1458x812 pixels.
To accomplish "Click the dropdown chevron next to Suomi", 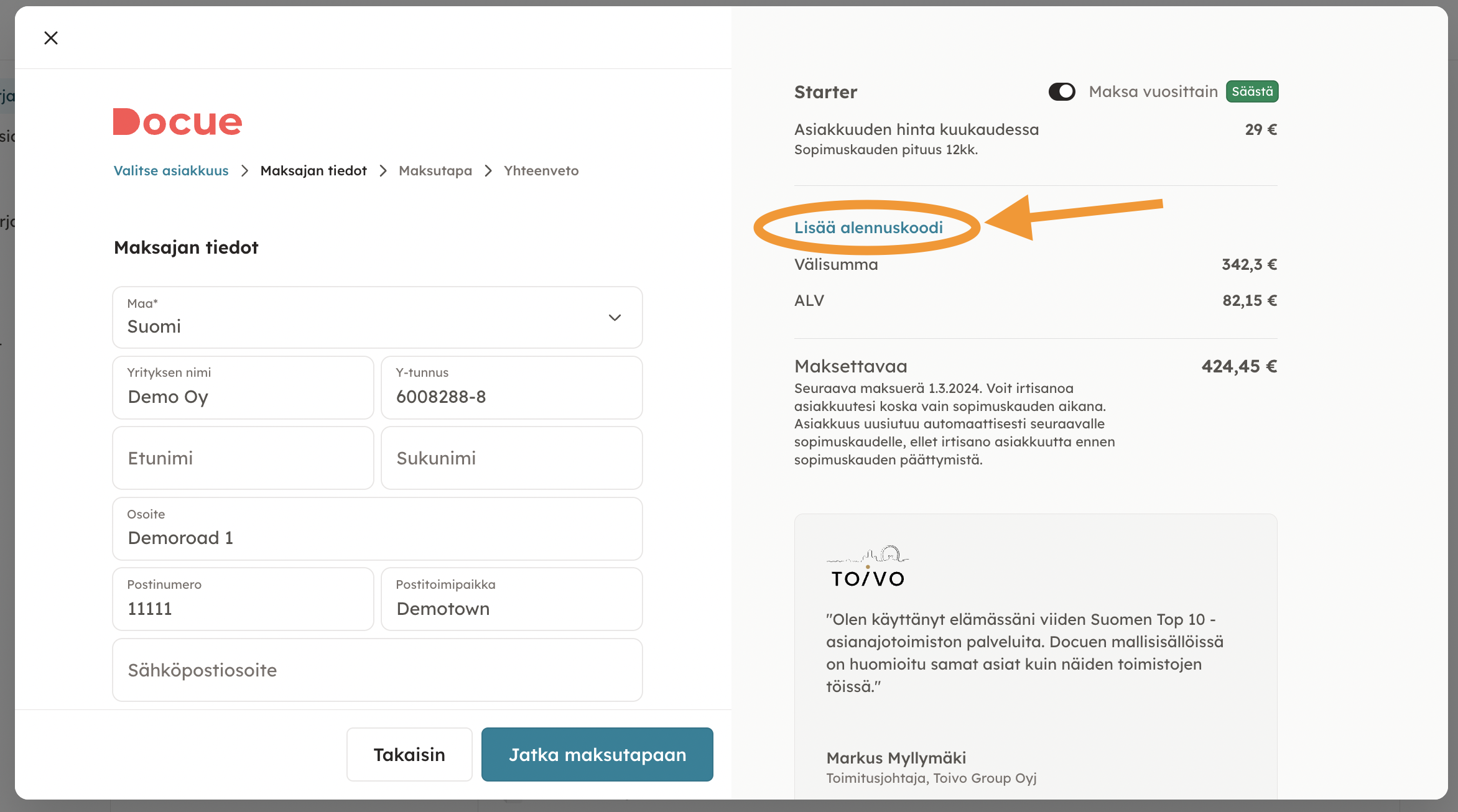I will pyautogui.click(x=615, y=318).
